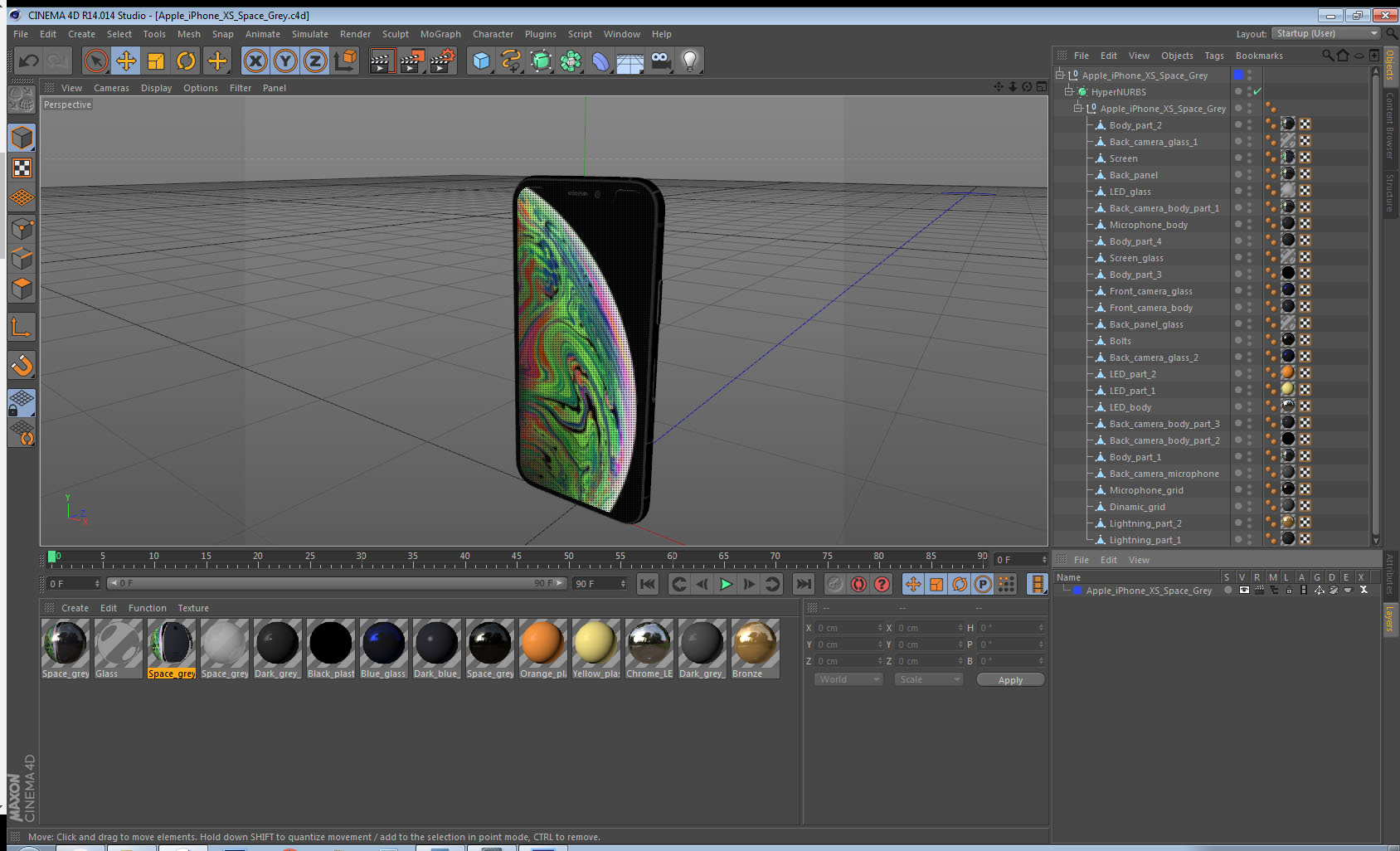1400x851 pixels.
Task: Select the Bronze material swatch
Action: click(x=756, y=649)
